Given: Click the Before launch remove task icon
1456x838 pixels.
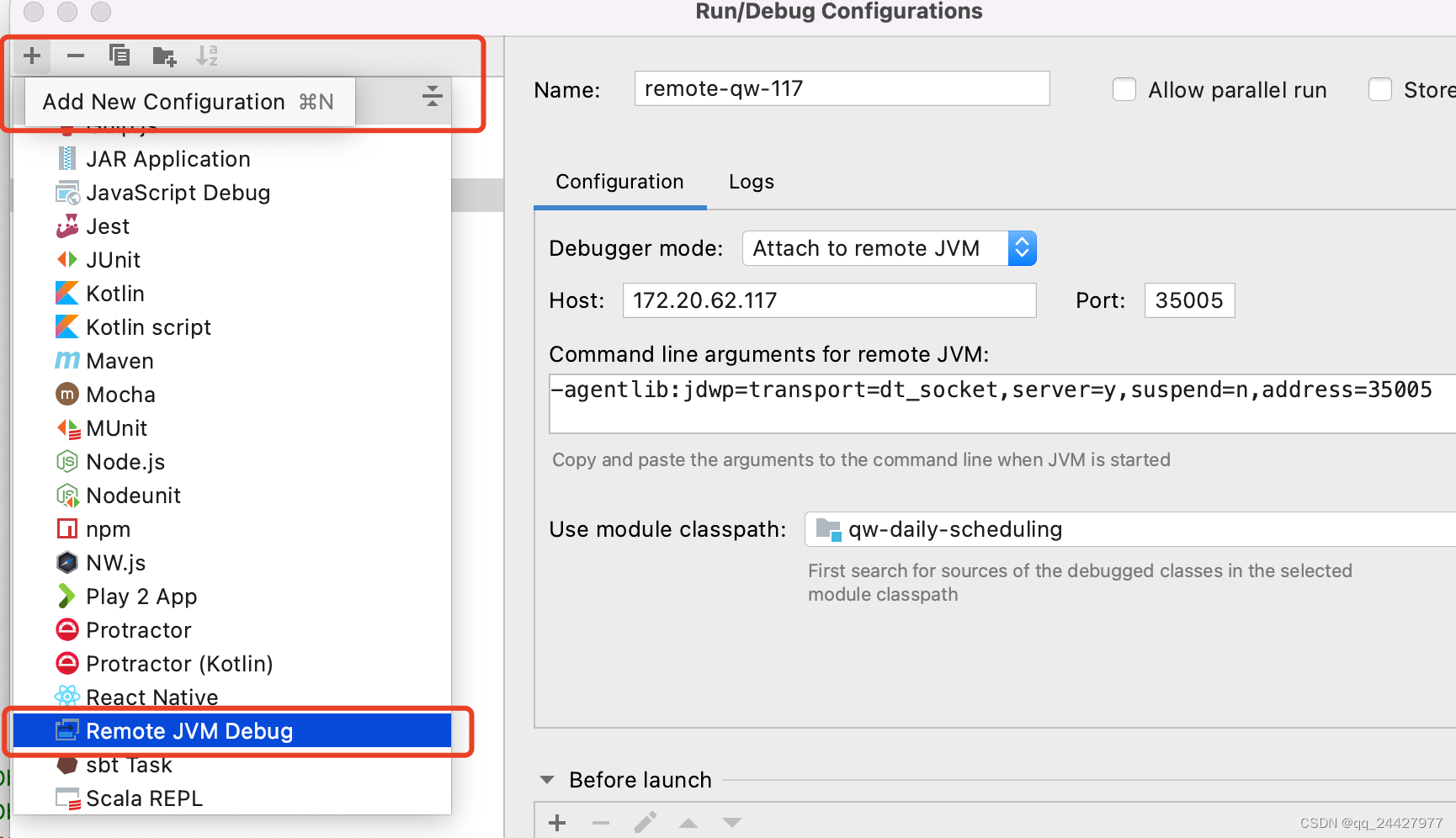Looking at the screenshot, I should point(601,823).
